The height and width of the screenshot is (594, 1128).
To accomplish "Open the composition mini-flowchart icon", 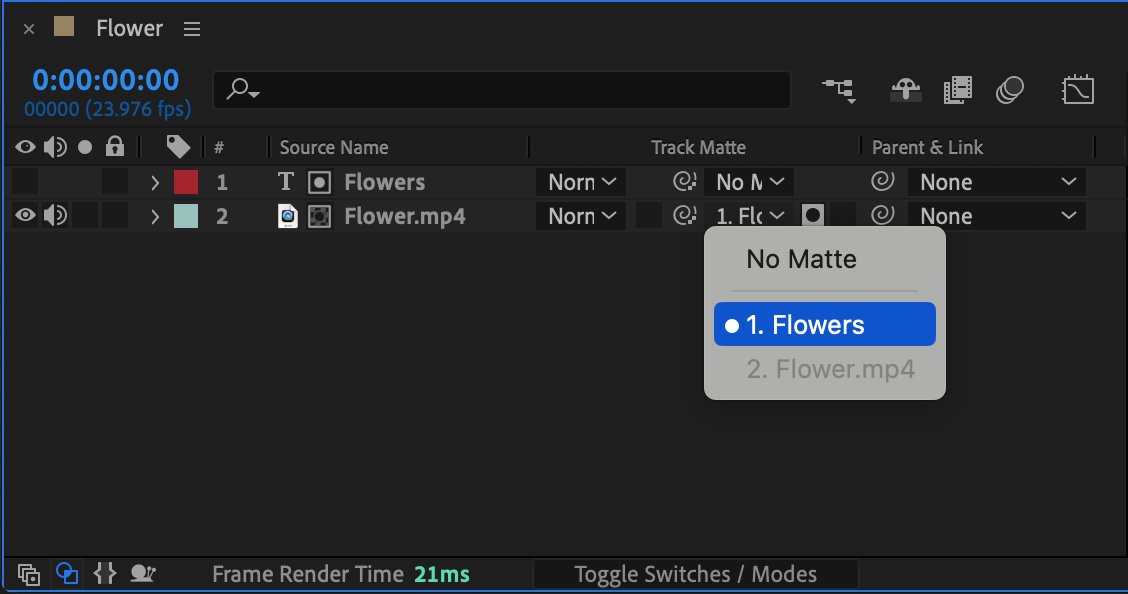I will [x=838, y=91].
